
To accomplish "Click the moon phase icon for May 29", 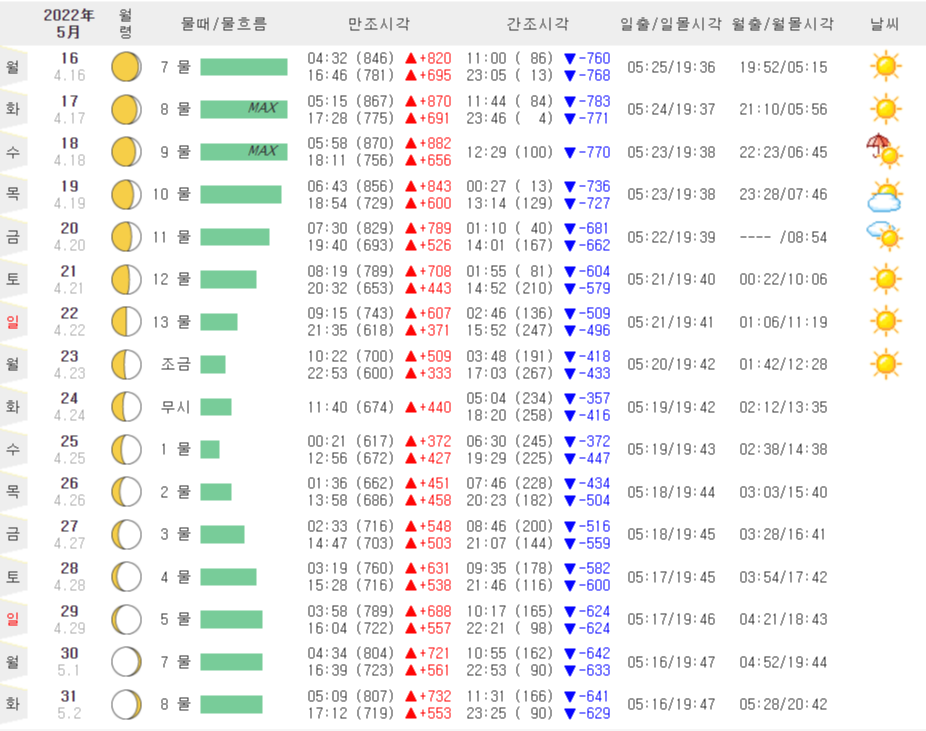I will pyautogui.click(x=126, y=619).
